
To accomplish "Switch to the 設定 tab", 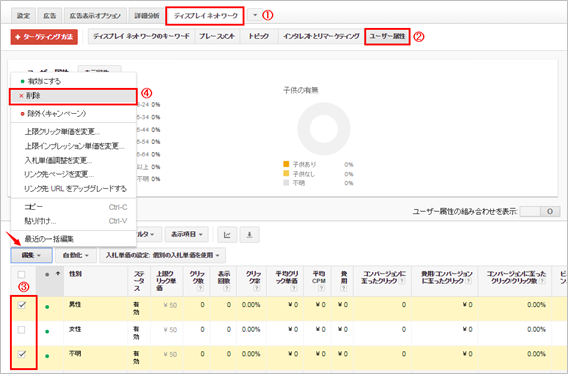I will coord(24,16).
